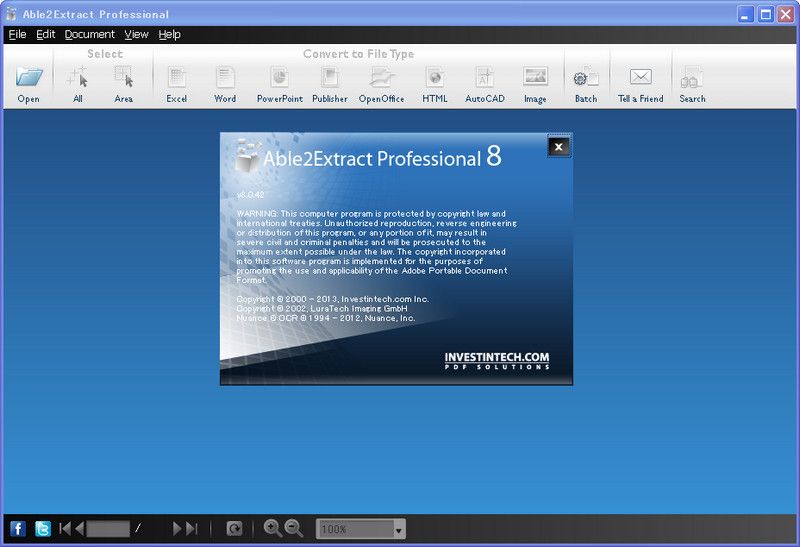This screenshot has height=547, width=800.
Task: Open the View menu
Action: (x=136, y=34)
